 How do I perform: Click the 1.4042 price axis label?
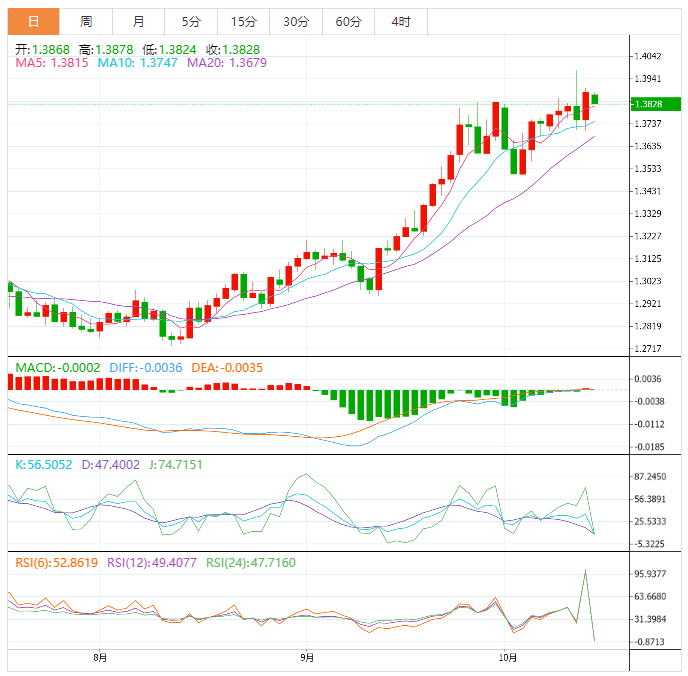(648, 56)
